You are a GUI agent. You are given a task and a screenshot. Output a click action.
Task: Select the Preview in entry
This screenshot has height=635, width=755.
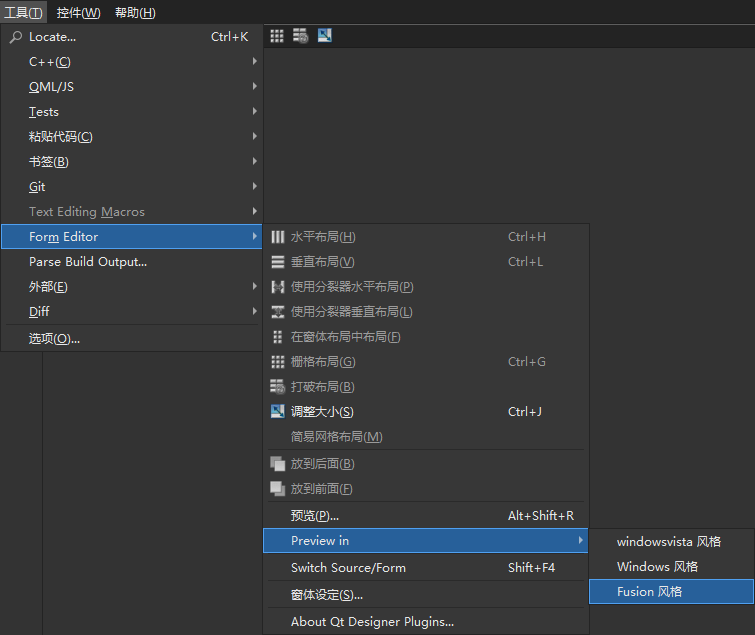click(426, 541)
